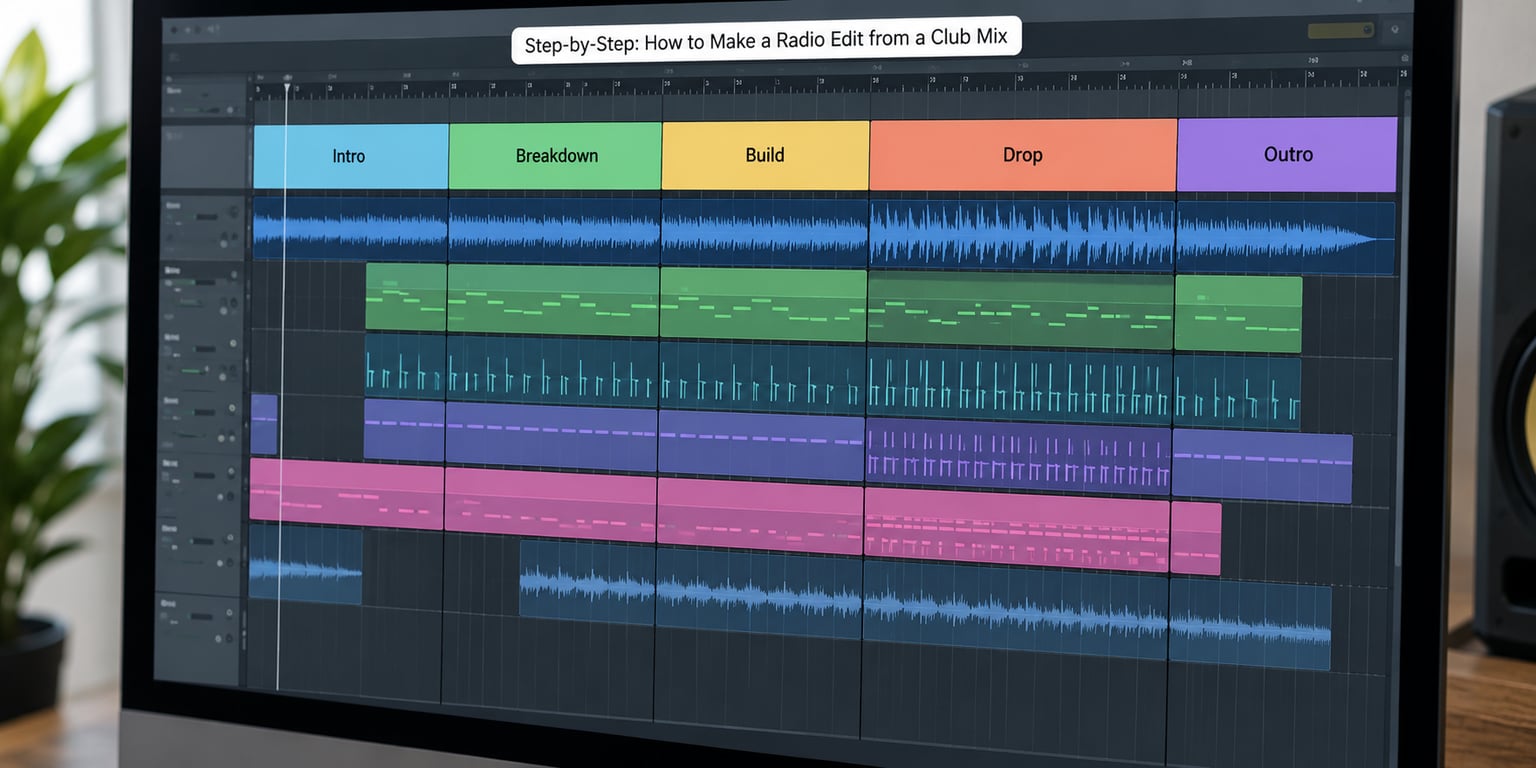This screenshot has height=768, width=1536.
Task: Select the Breakdown arrangement marker
Action: tap(555, 156)
